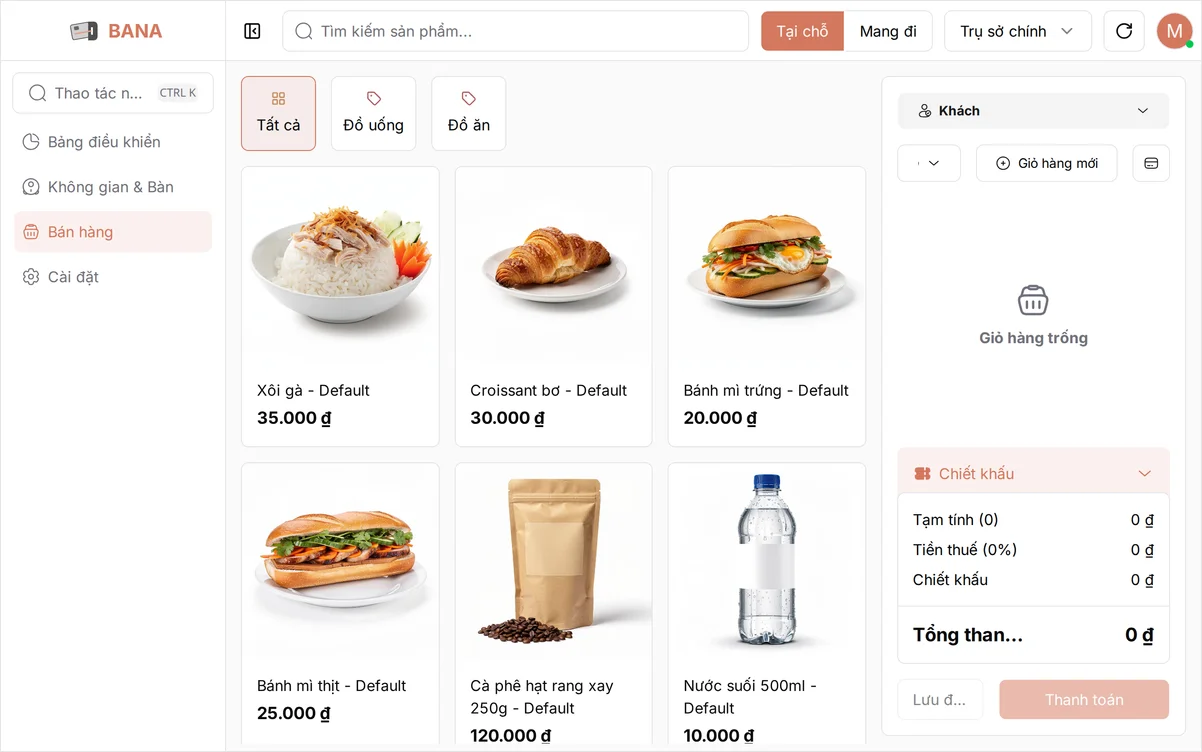Open the Khách customer dropdown

click(x=1033, y=111)
